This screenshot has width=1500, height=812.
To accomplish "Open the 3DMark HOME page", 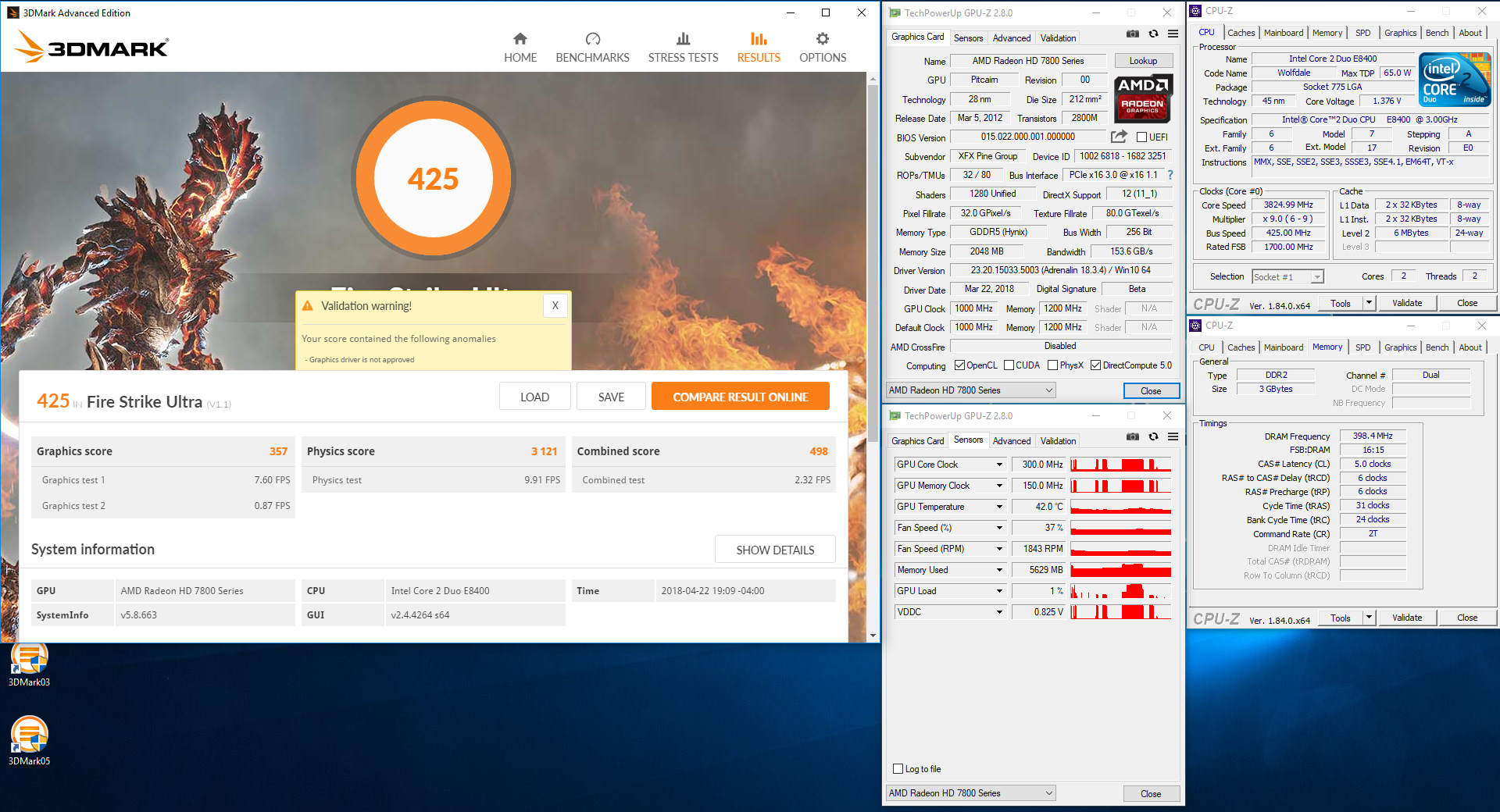I will tap(520, 48).
